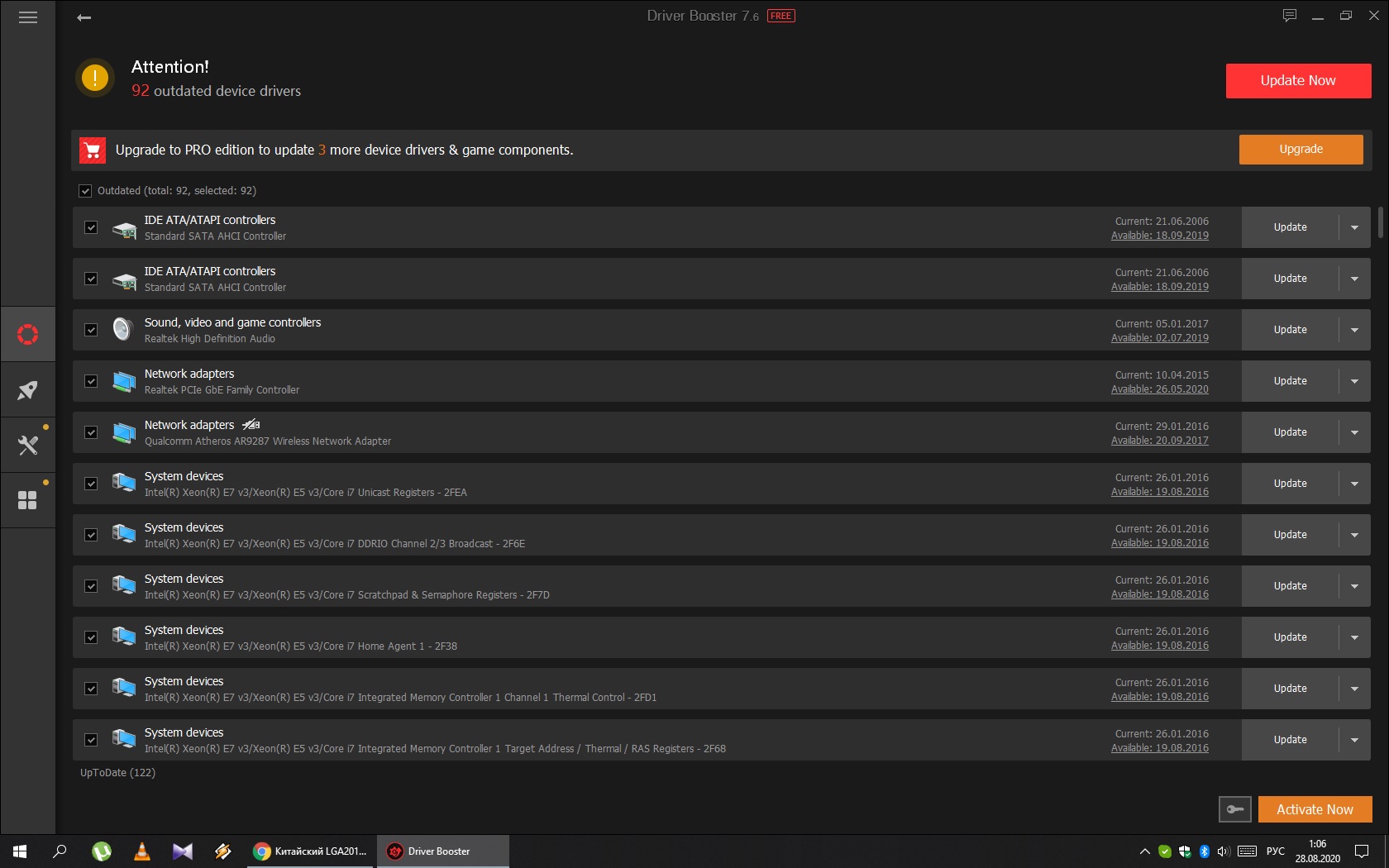Open the dropdown arrow for Realtek High Definition Audio

pos(1354,330)
